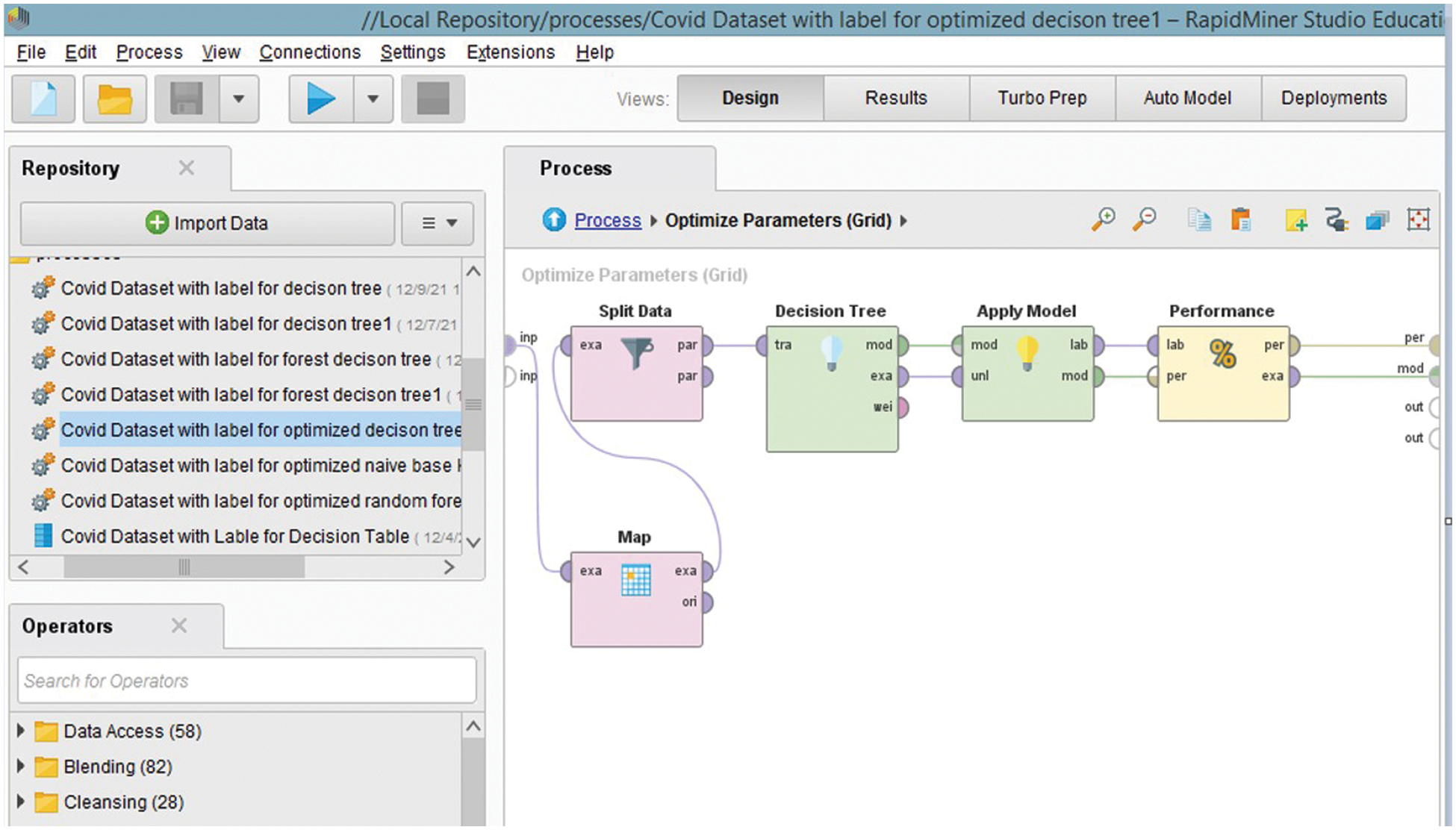Click the Process breadcrumb link

click(x=607, y=220)
